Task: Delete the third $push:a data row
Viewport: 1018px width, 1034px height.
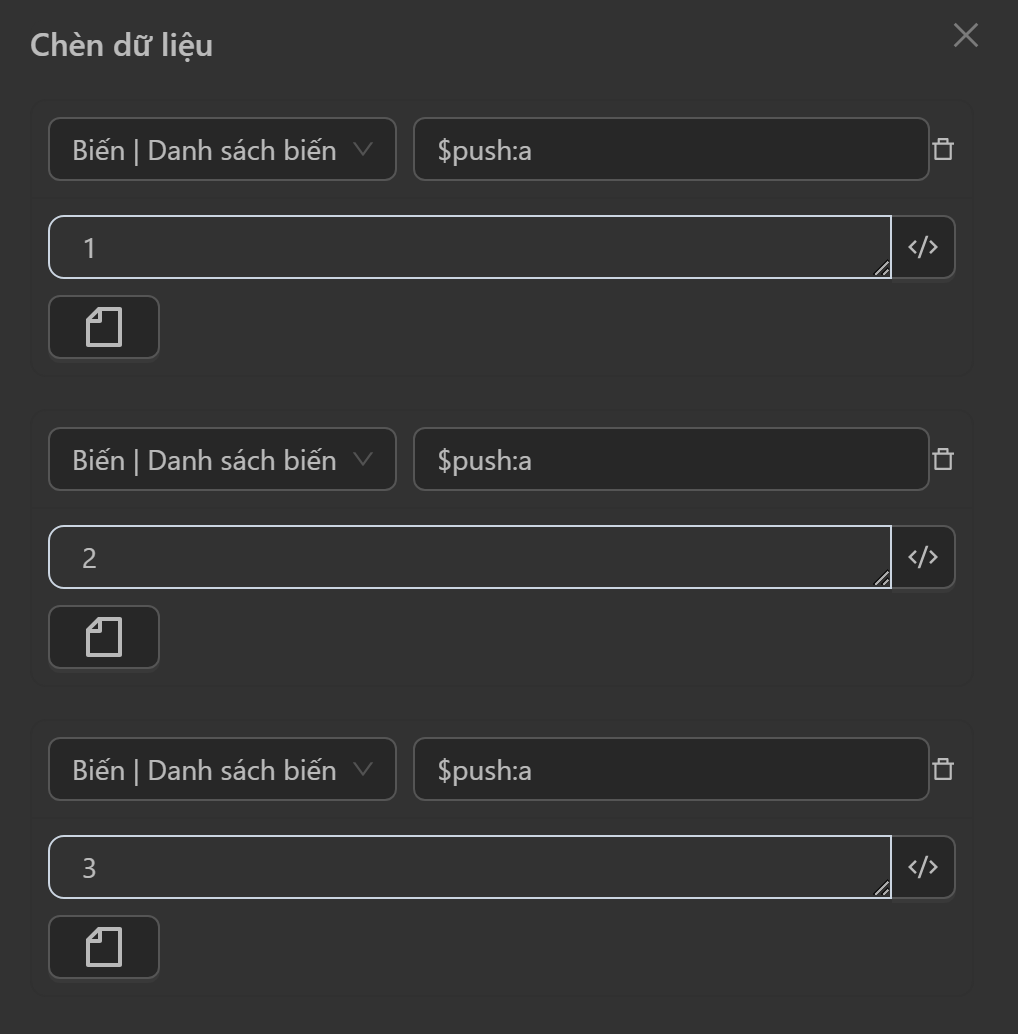Action: (943, 770)
